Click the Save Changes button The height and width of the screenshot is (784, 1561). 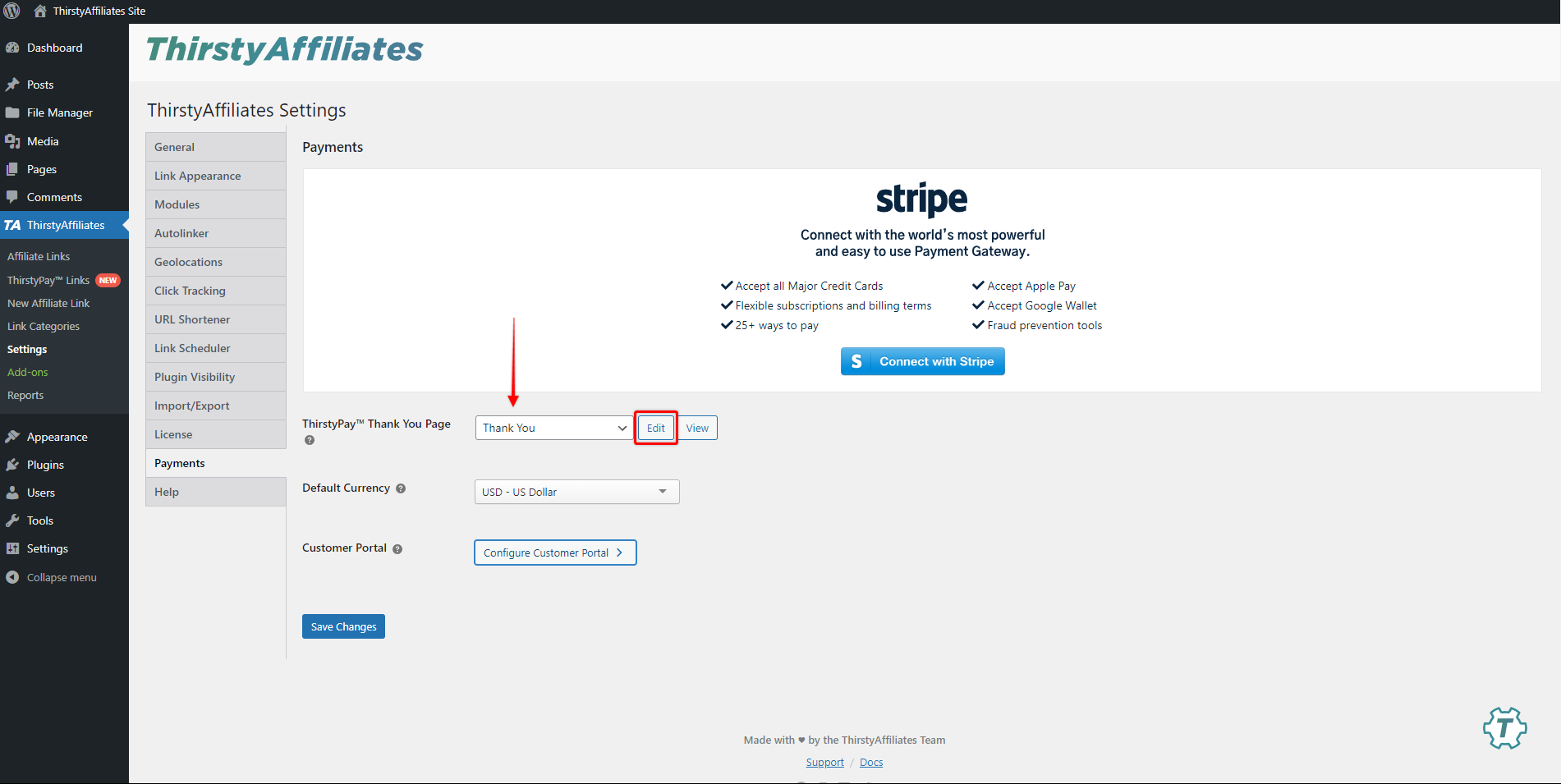(343, 626)
